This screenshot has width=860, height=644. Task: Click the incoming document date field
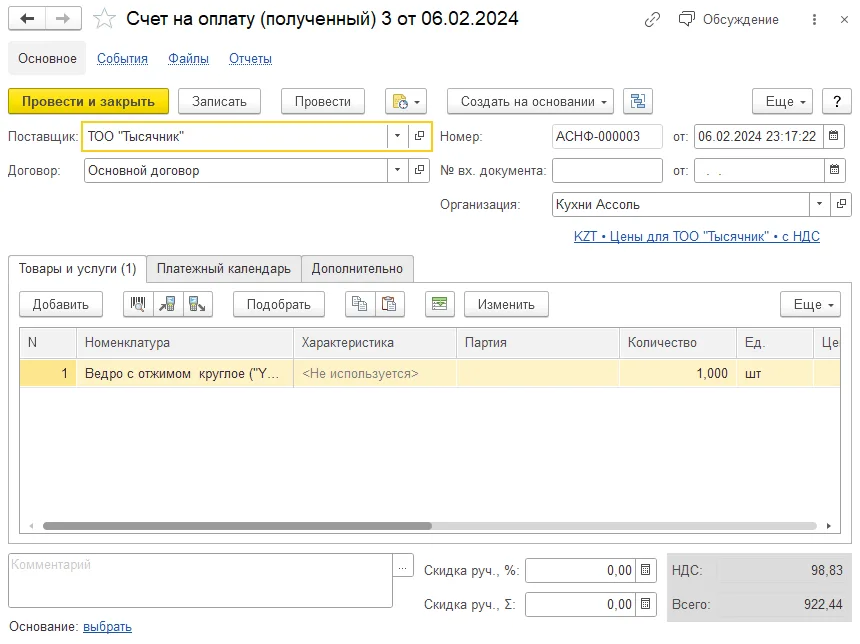pos(759,171)
